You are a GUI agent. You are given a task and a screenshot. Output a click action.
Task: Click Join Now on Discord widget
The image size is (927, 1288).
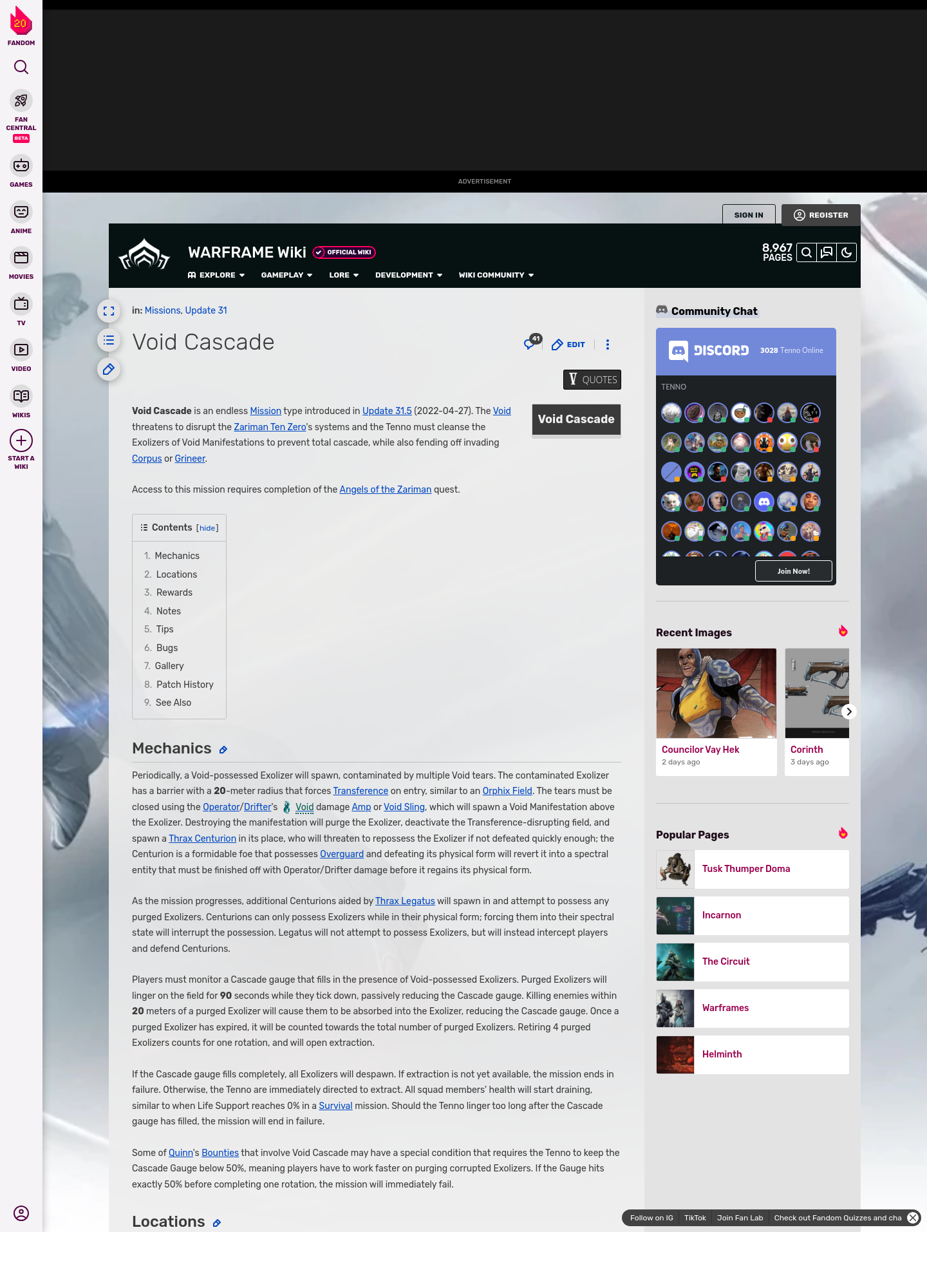[x=794, y=571]
